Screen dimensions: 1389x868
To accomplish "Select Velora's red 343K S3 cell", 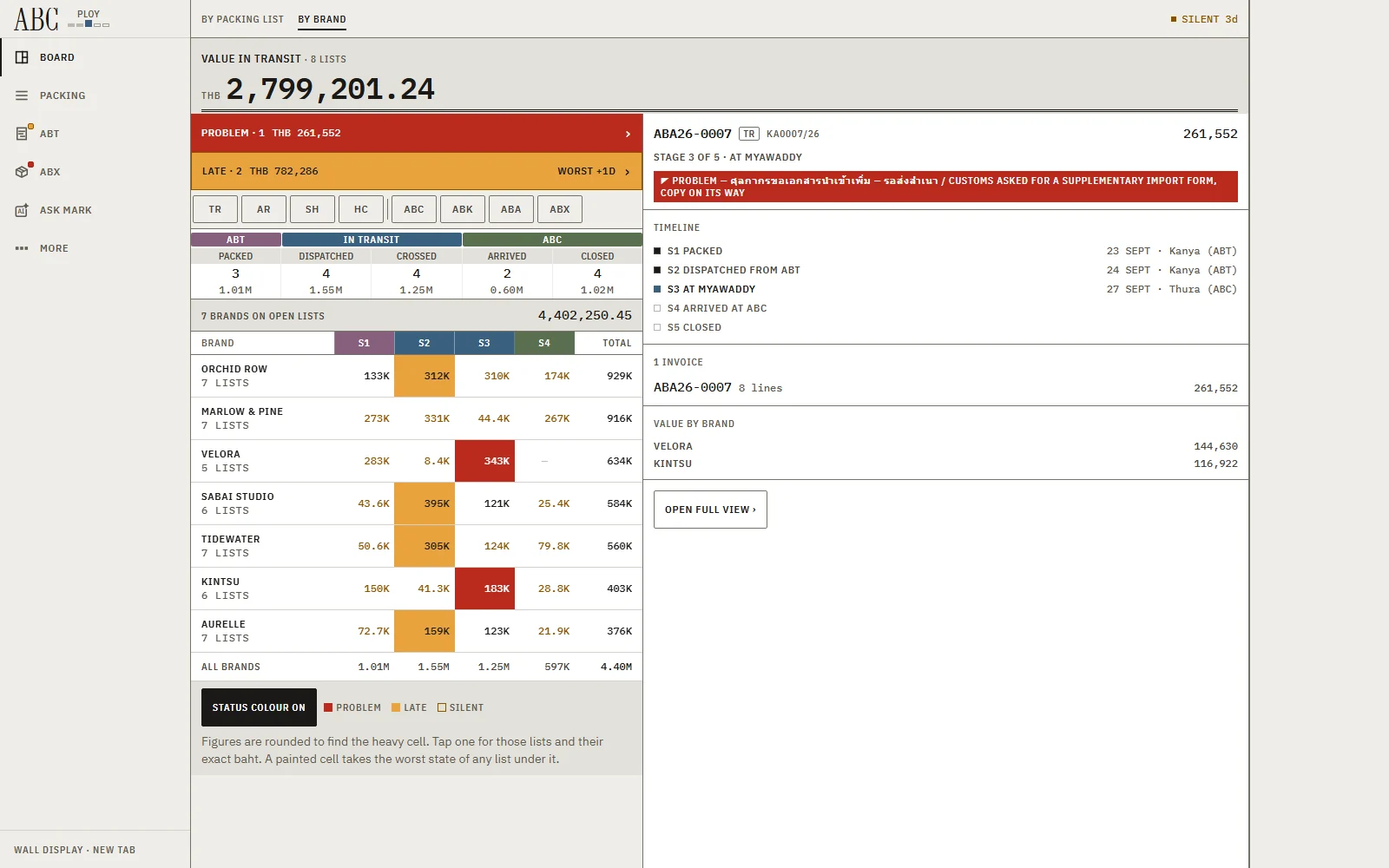I will (x=484, y=461).
